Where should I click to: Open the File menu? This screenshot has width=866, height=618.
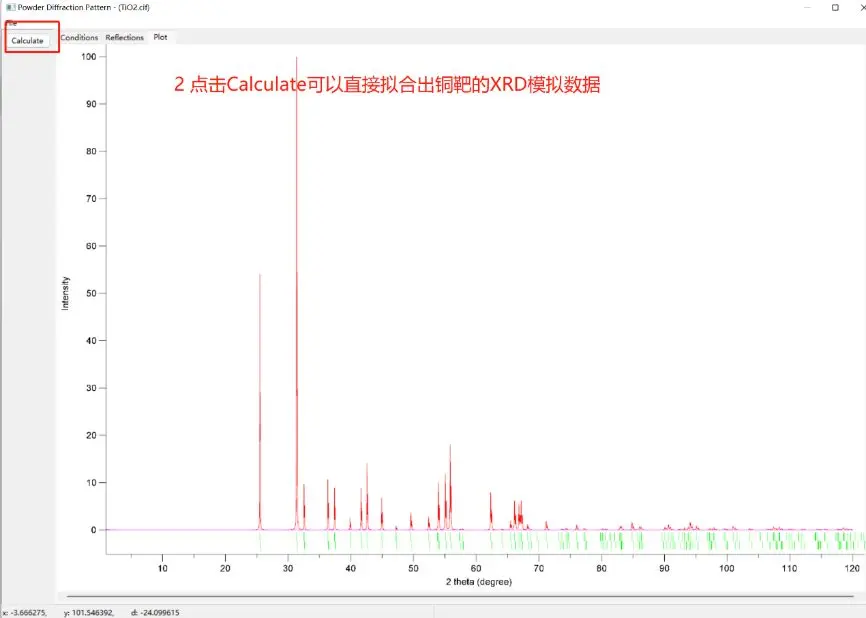[x=11, y=24]
